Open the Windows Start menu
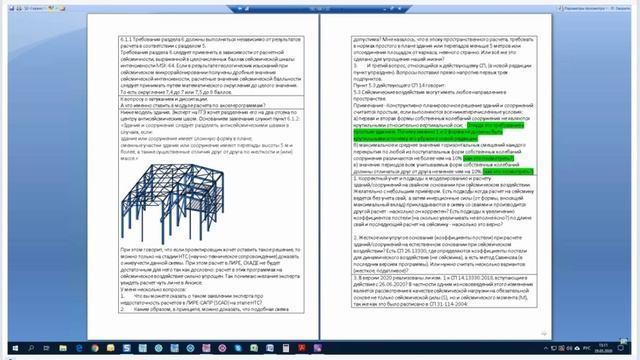 coord(15,348)
